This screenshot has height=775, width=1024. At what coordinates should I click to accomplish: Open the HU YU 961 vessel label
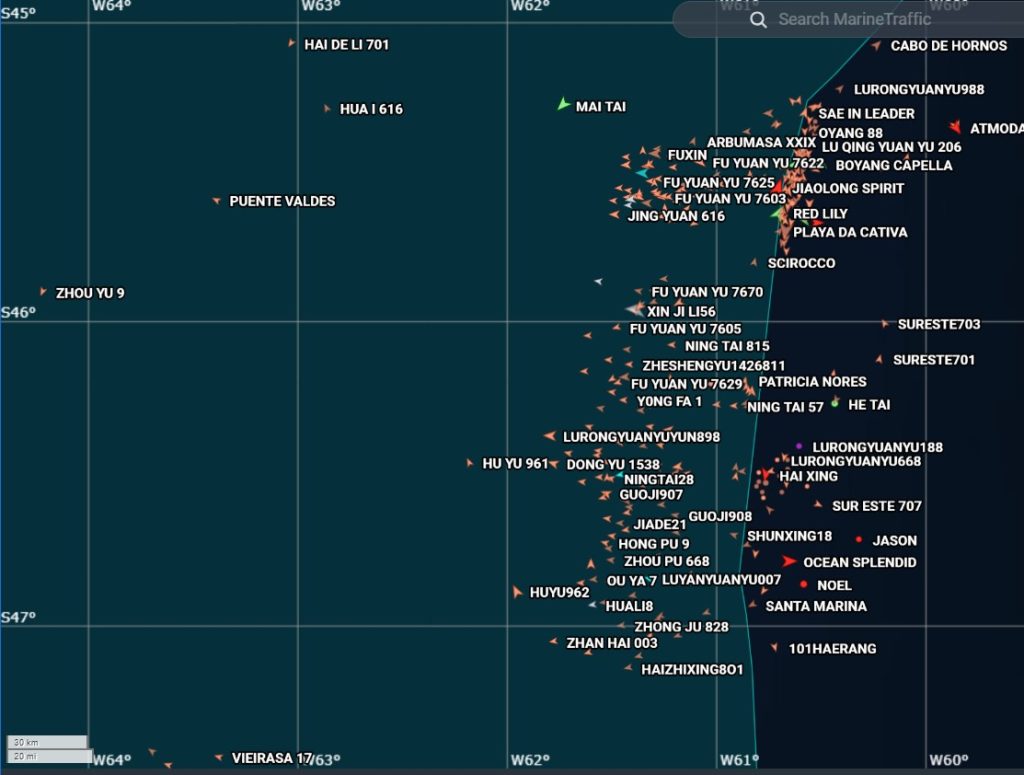(x=515, y=464)
